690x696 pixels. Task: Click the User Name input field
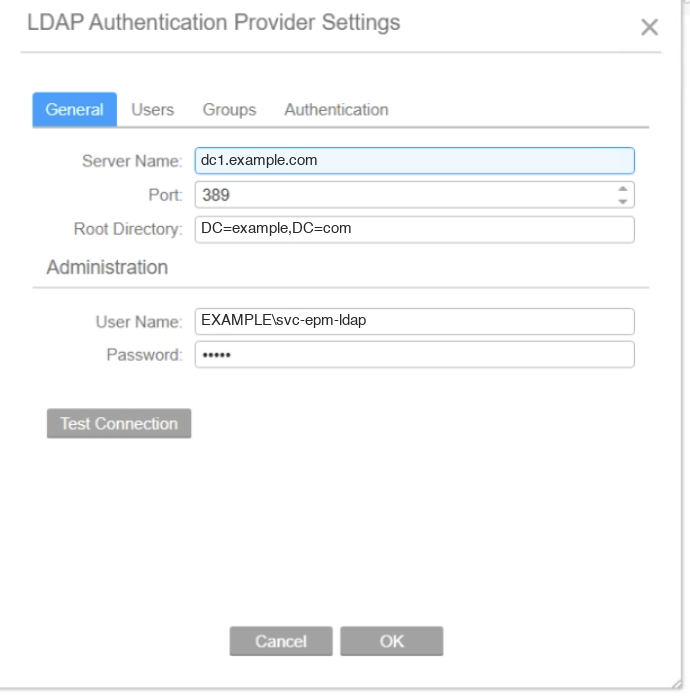coord(414,321)
